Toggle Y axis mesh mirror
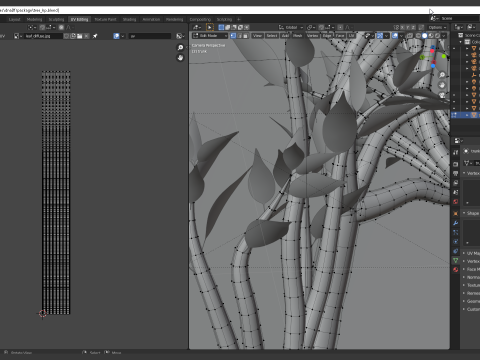This screenshot has height=360, width=480. pos(408,27)
